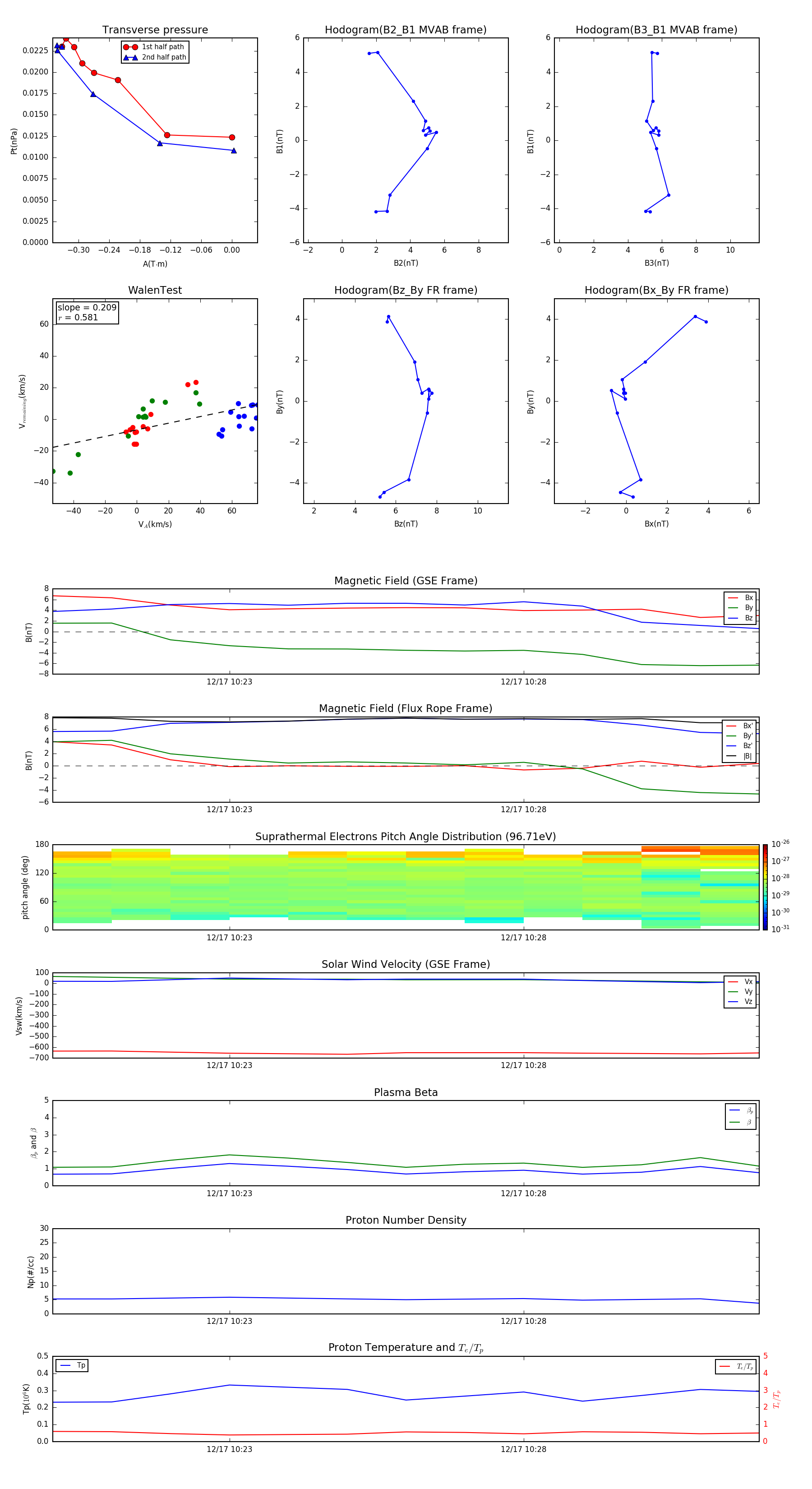Image resolution: width=812 pixels, height=1489 pixels.
Task: Click the pitch angle colorbar scale
Action: click(x=765, y=887)
